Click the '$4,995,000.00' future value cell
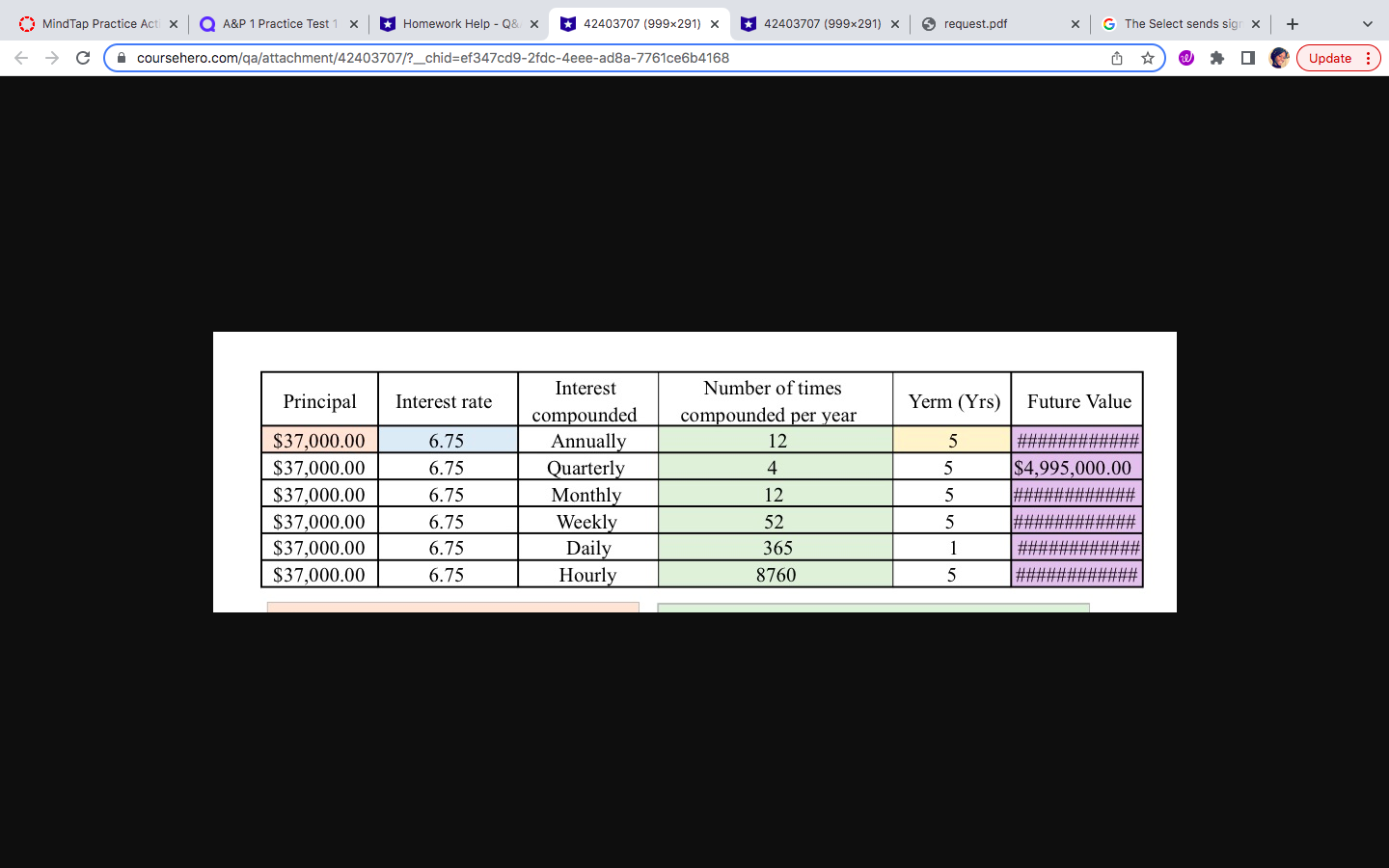The height and width of the screenshot is (868, 1389). [1076, 467]
